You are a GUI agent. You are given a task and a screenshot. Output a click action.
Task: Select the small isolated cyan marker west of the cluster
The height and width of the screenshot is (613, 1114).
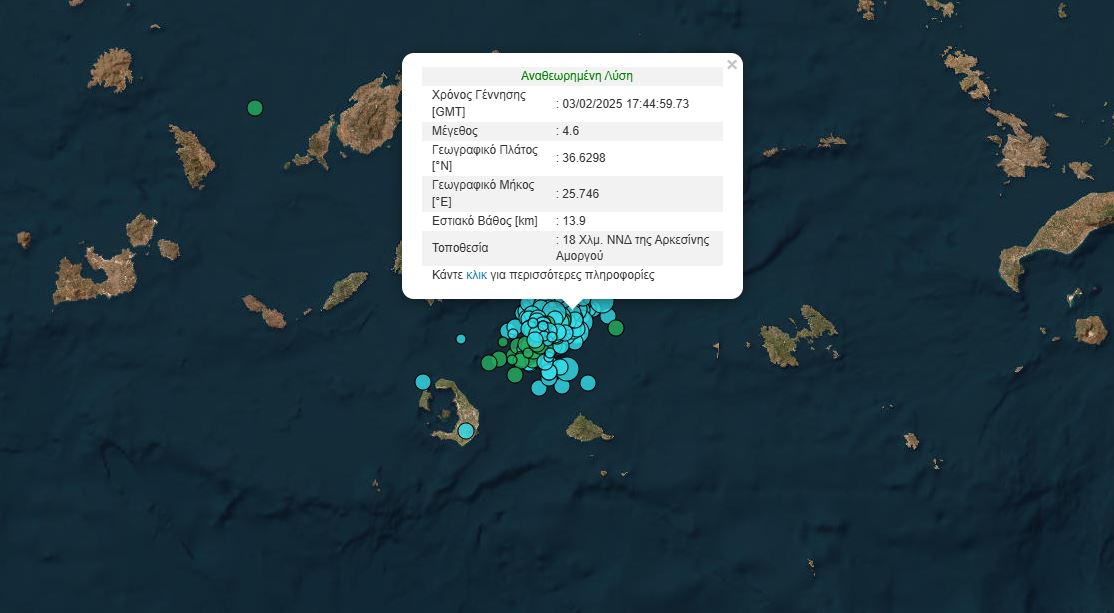[461, 339]
